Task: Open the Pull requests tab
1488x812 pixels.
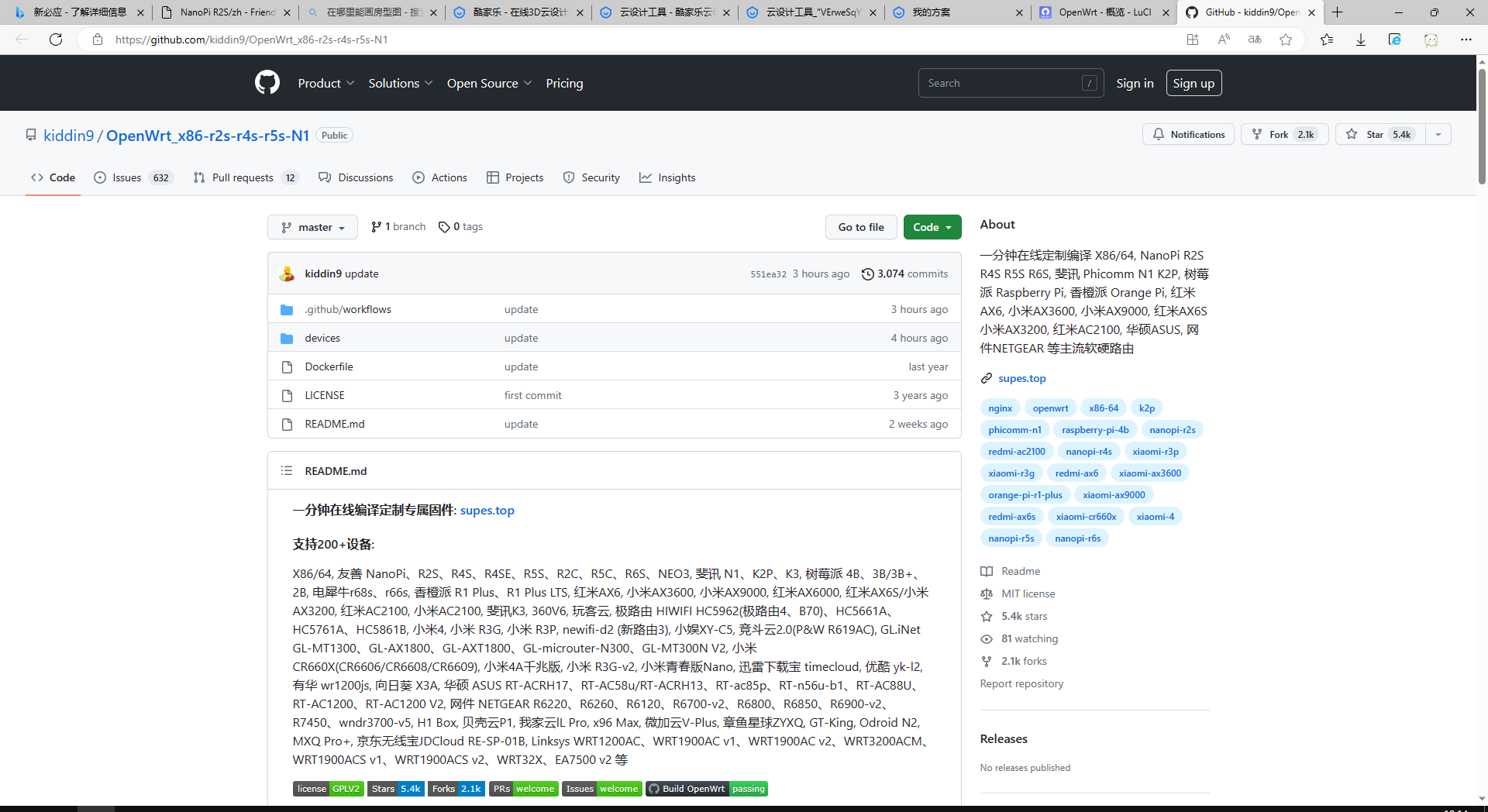Action: (243, 177)
